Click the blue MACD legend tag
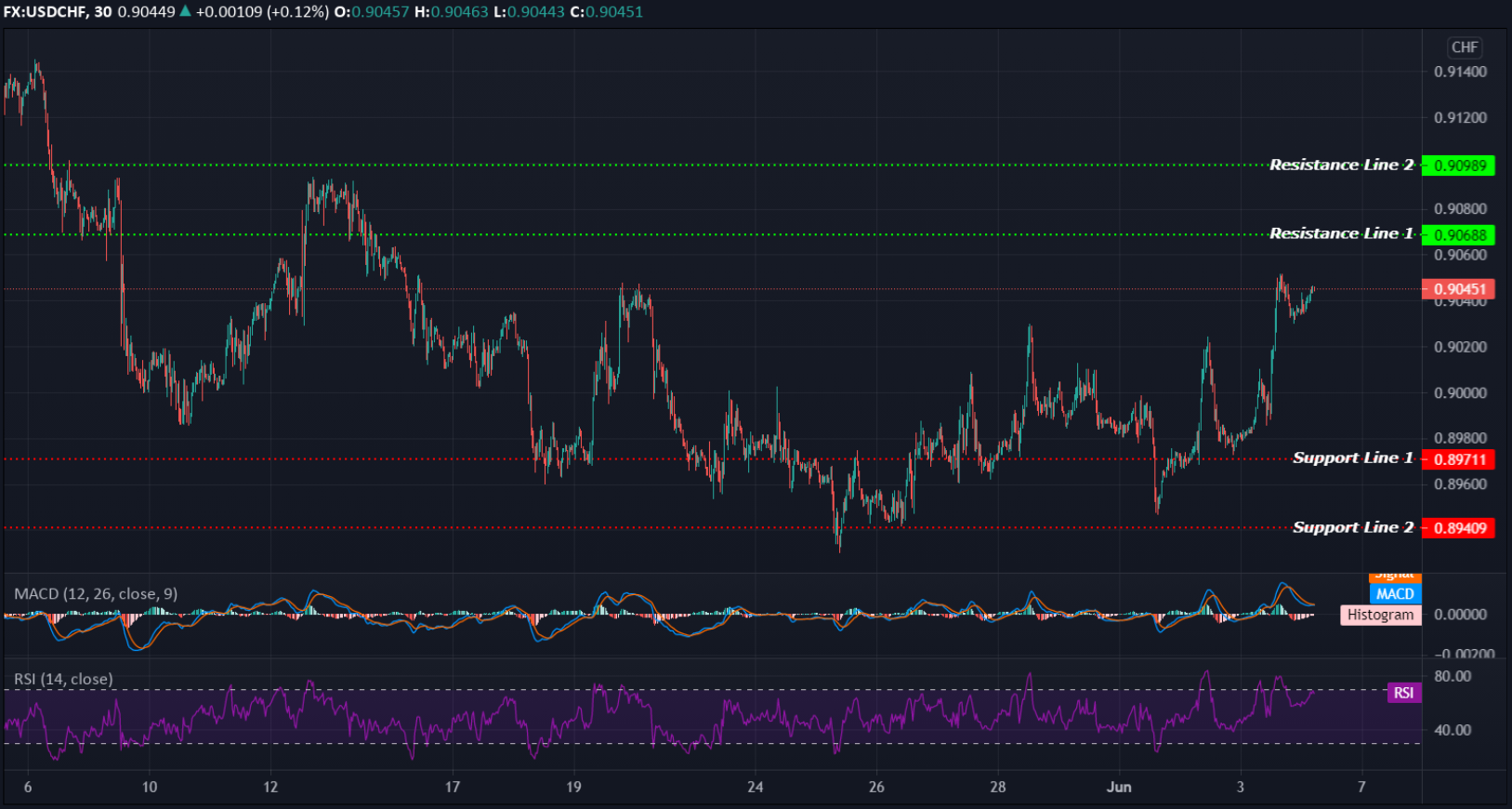Viewport: 1512px width, 809px height. click(x=1395, y=594)
